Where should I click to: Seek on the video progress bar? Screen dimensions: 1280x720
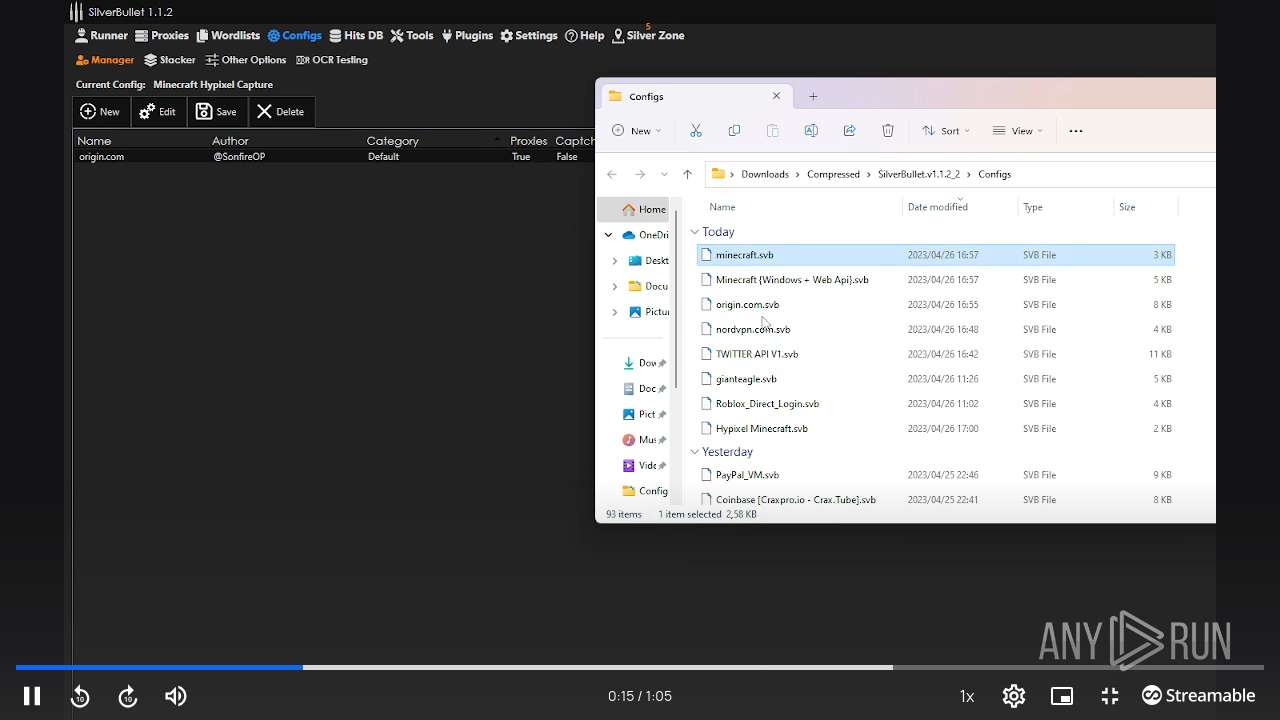[x=640, y=667]
